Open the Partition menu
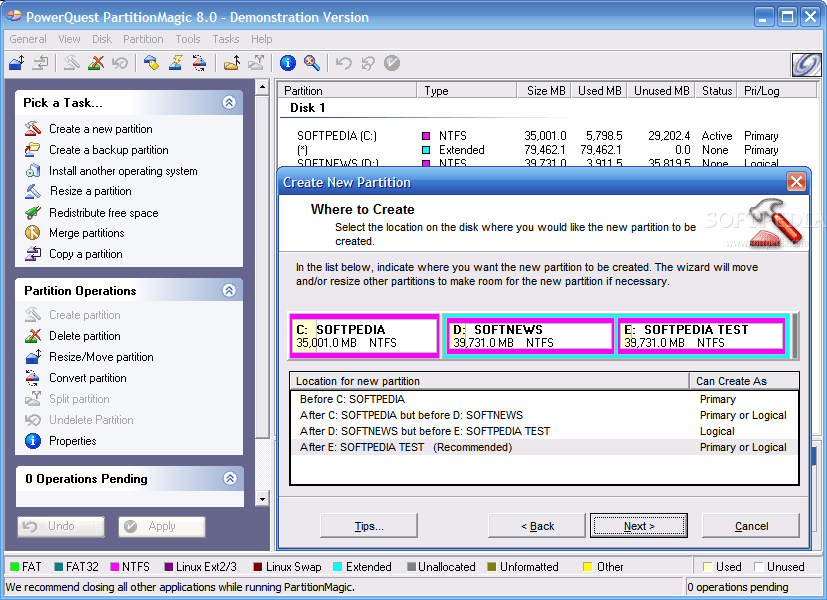Screen dimensions: 827x600 point(143,39)
